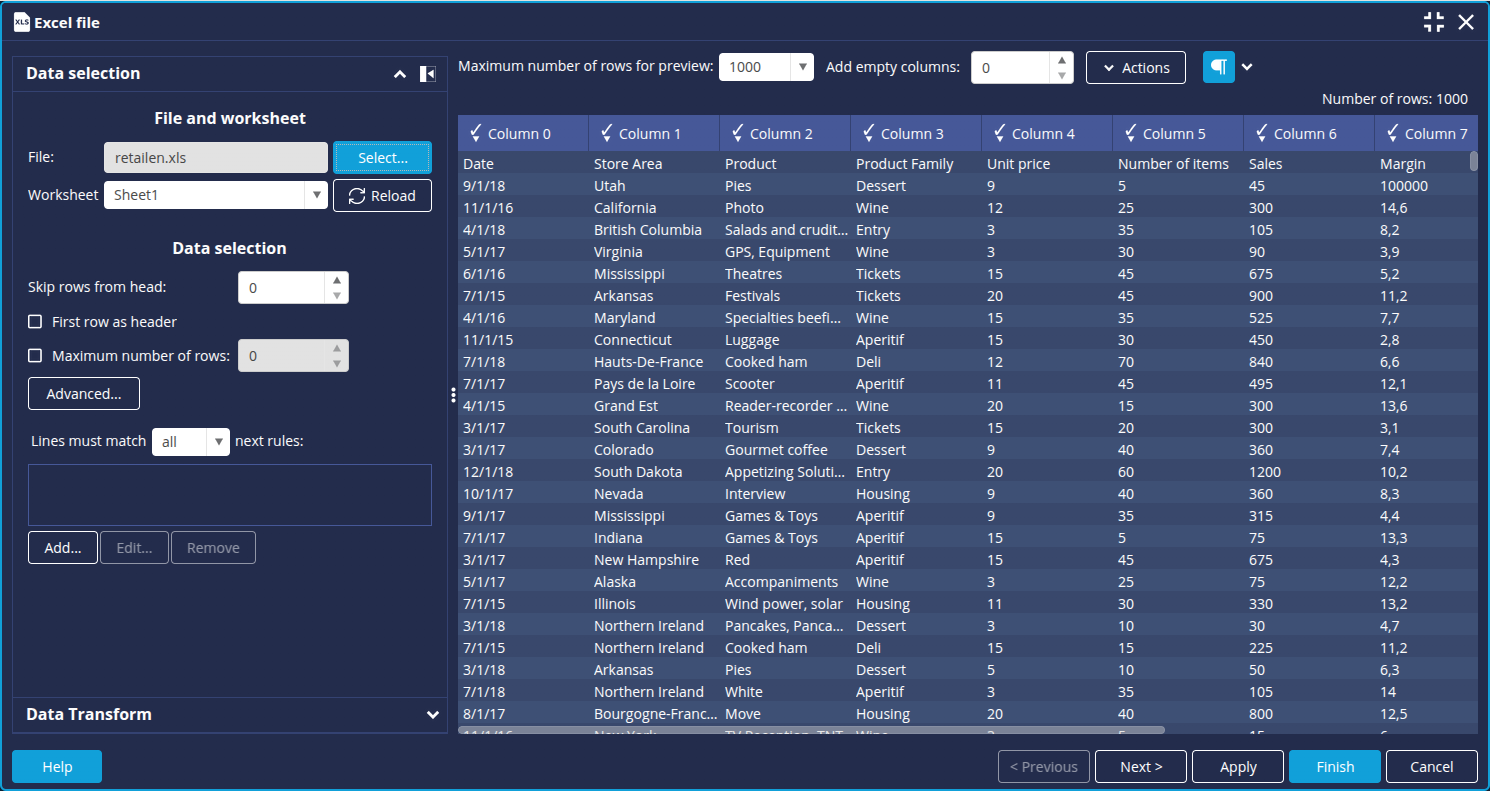The width and height of the screenshot is (1490, 791).
Task: Increase Skip rows from head value
Action: click(x=337, y=281)
